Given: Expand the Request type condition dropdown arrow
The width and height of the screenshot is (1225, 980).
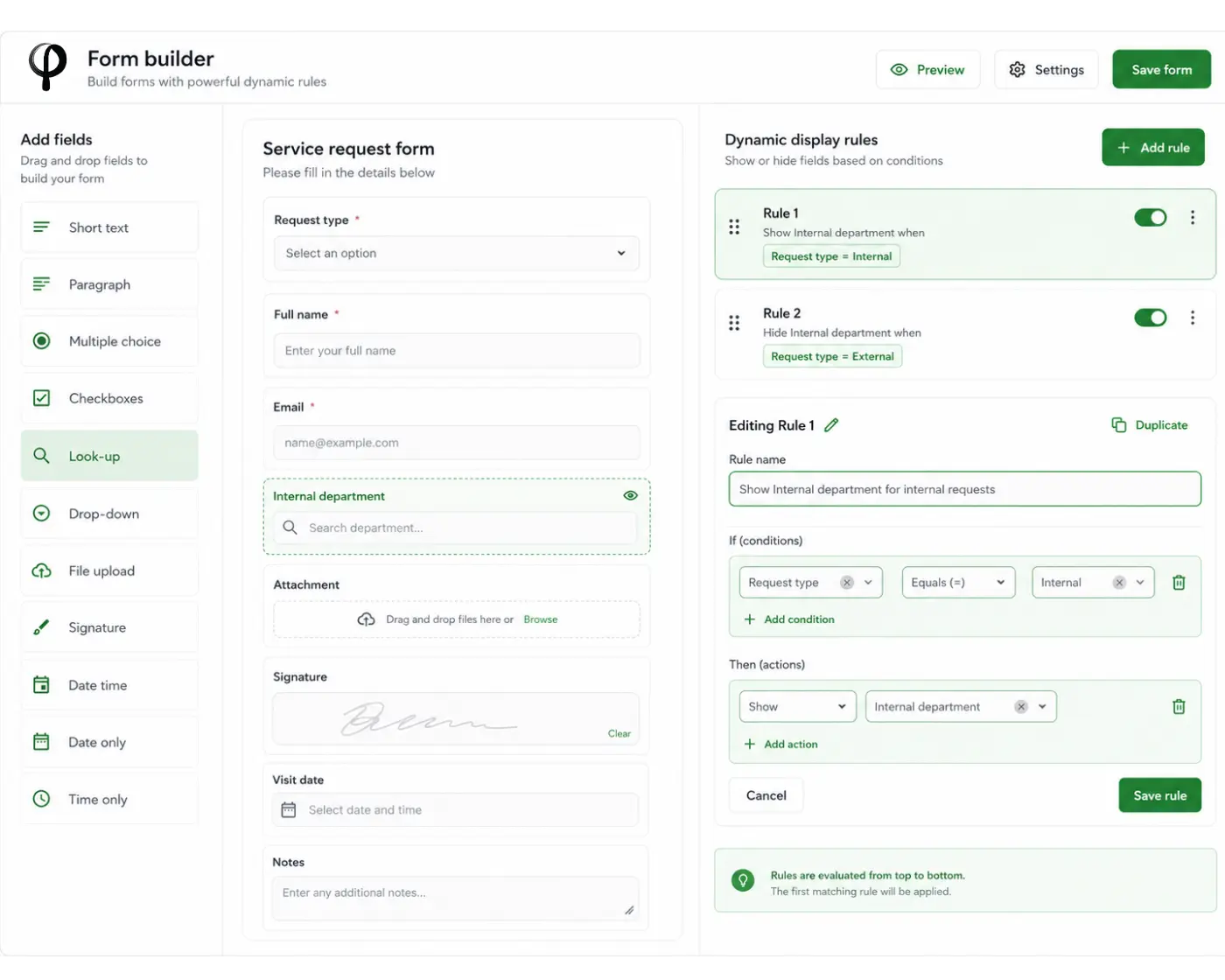Looking at the screenshot, I should (x=868, y=583).
